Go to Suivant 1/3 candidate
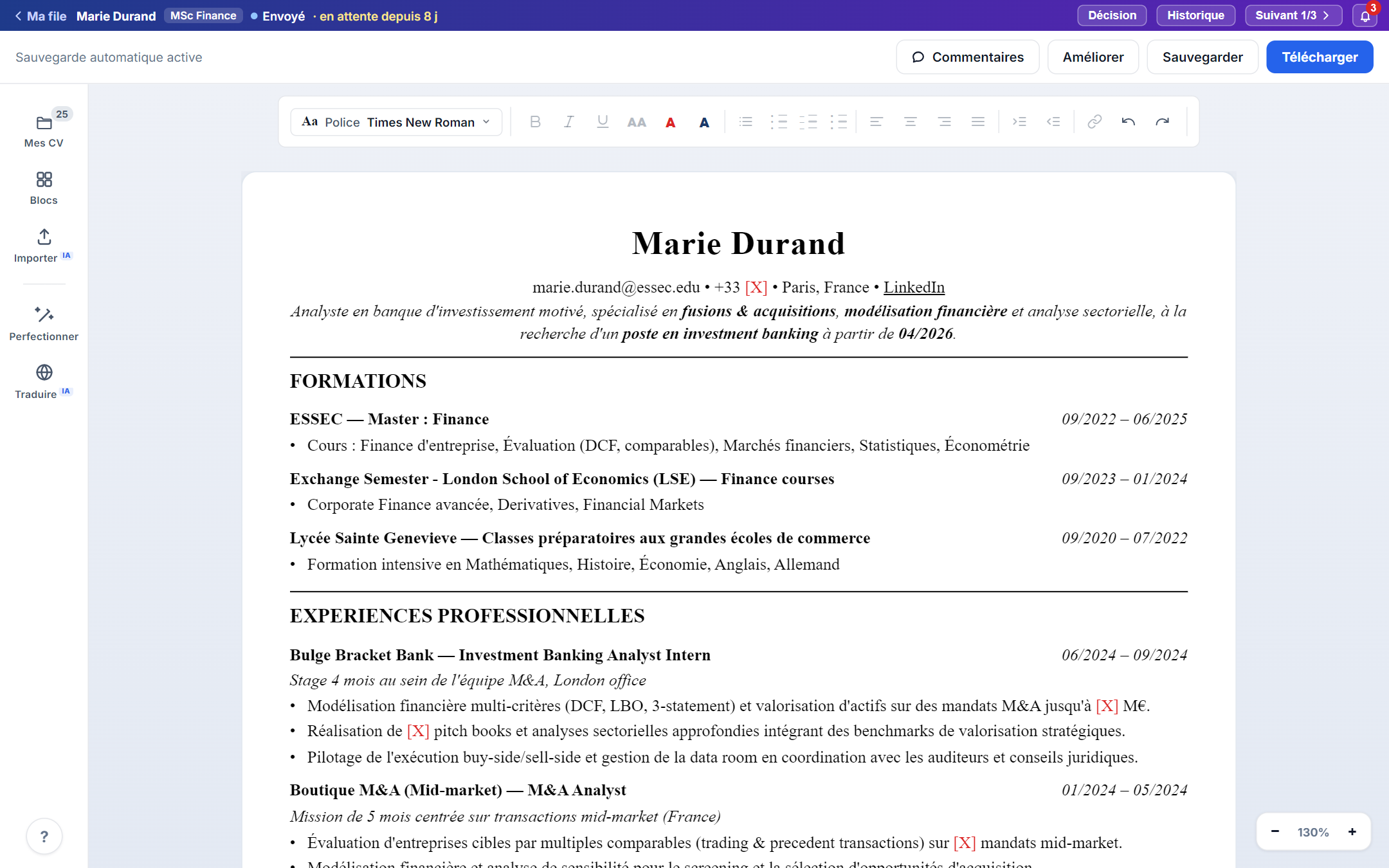The image size is (1389, 868). 1293,15
